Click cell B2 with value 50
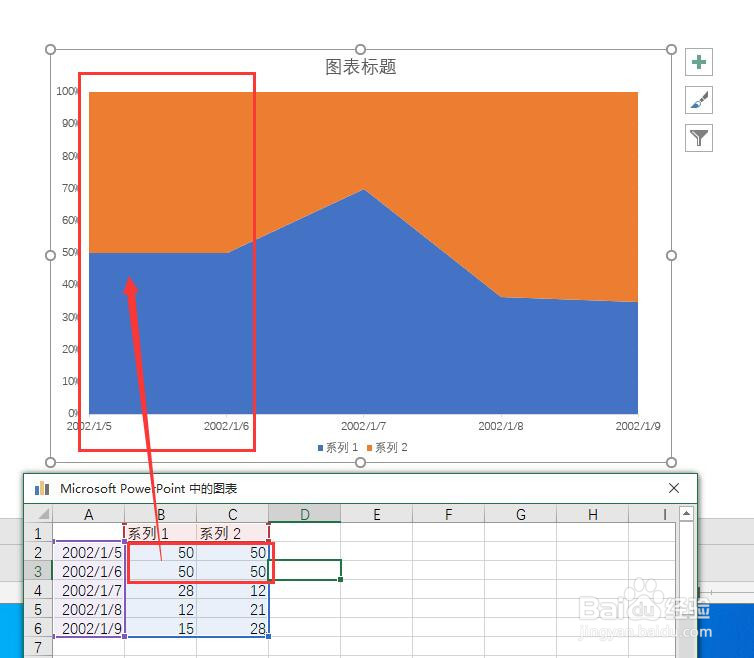 tap(161, 552)
